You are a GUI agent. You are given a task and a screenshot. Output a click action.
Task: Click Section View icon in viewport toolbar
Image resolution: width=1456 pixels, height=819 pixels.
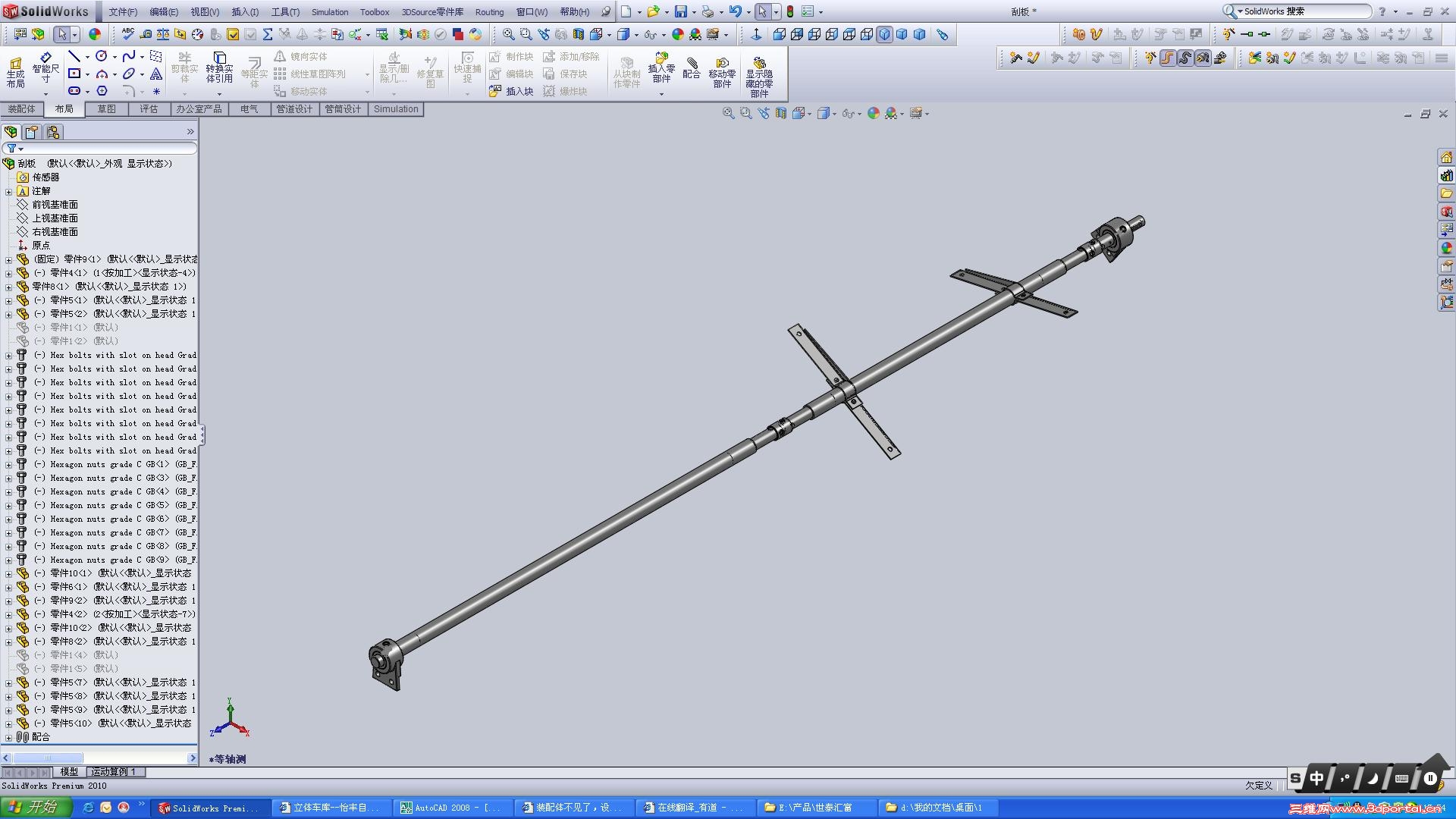click(x=781, y=113)
